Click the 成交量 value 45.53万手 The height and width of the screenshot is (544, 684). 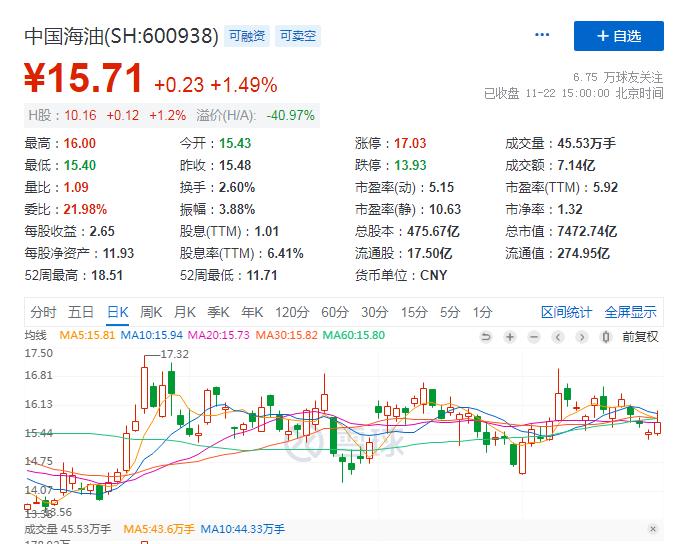587,143
